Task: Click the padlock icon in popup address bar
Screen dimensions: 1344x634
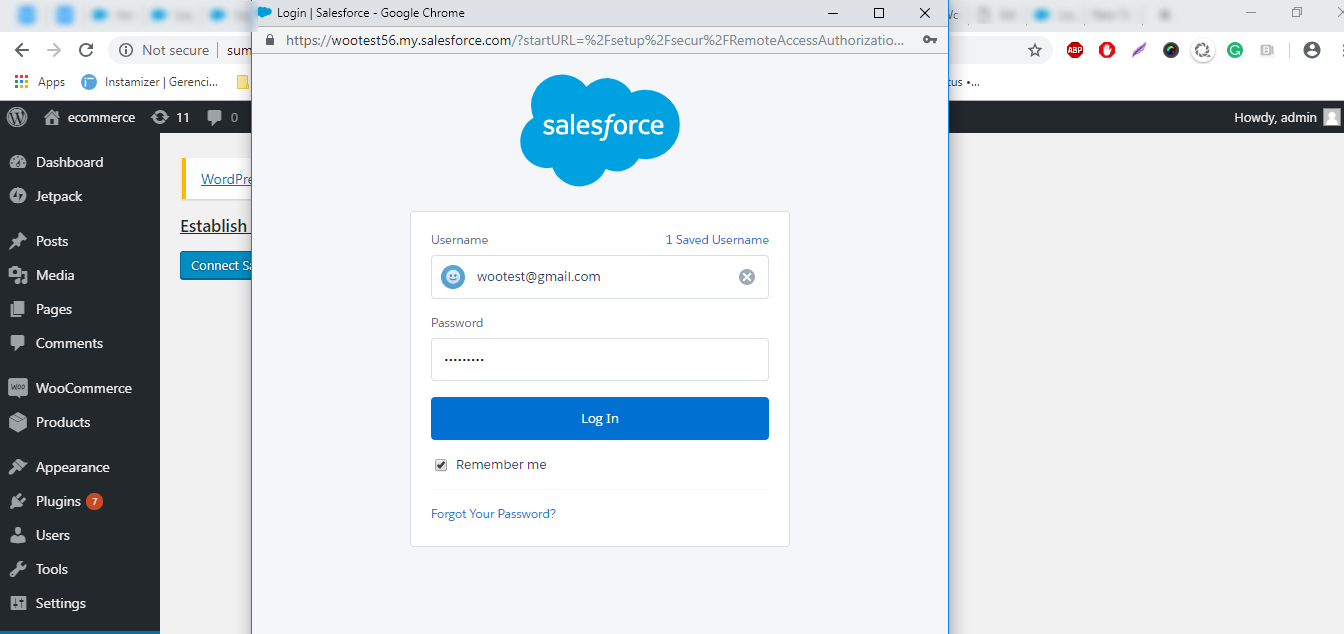Action: [269, 41]
